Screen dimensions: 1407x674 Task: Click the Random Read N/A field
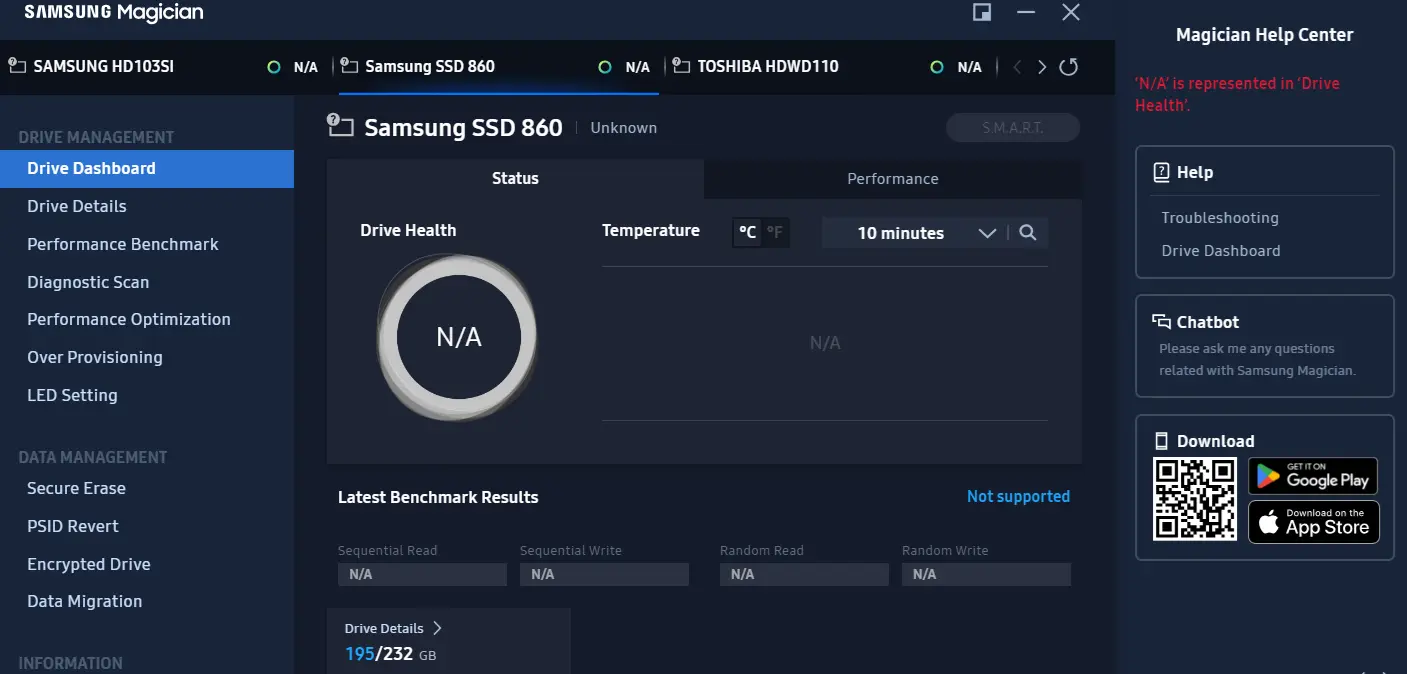(804, 574)
